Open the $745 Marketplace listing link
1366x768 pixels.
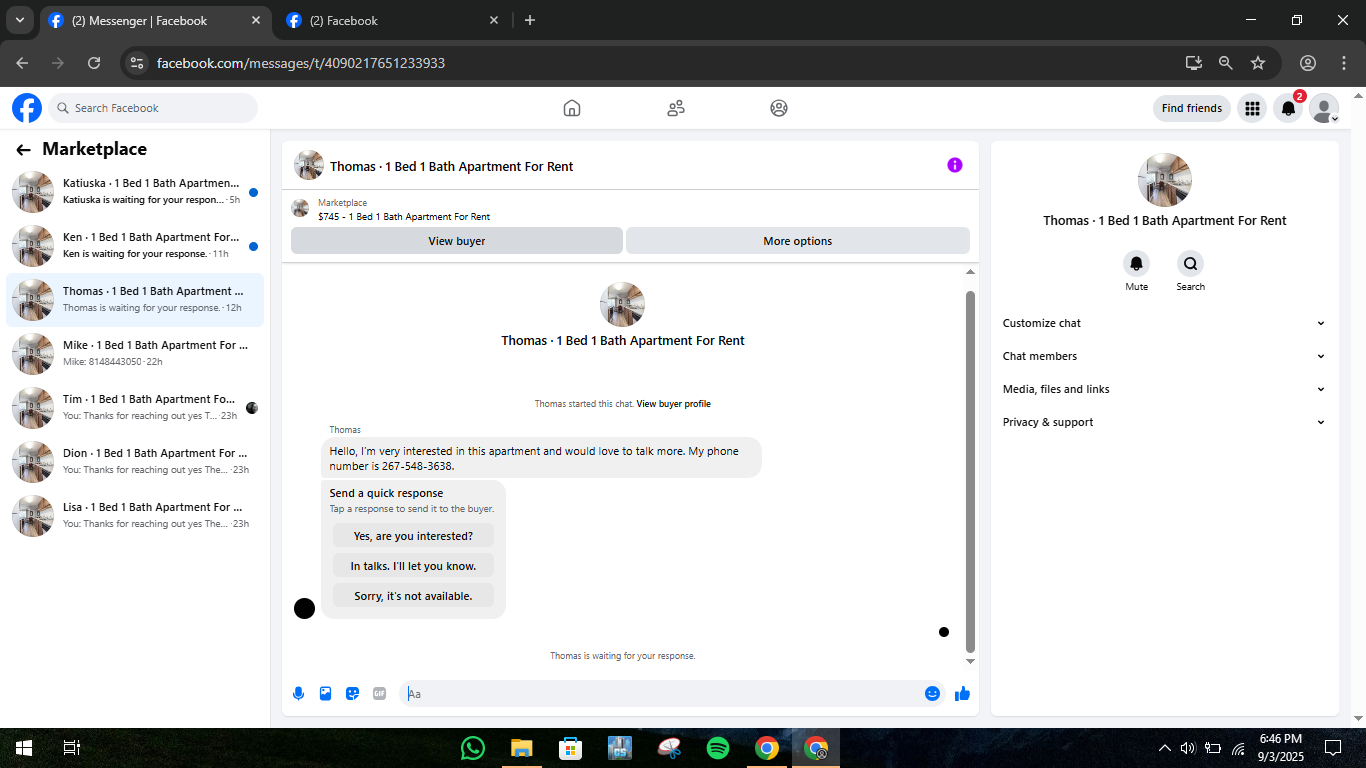(404, 216)
